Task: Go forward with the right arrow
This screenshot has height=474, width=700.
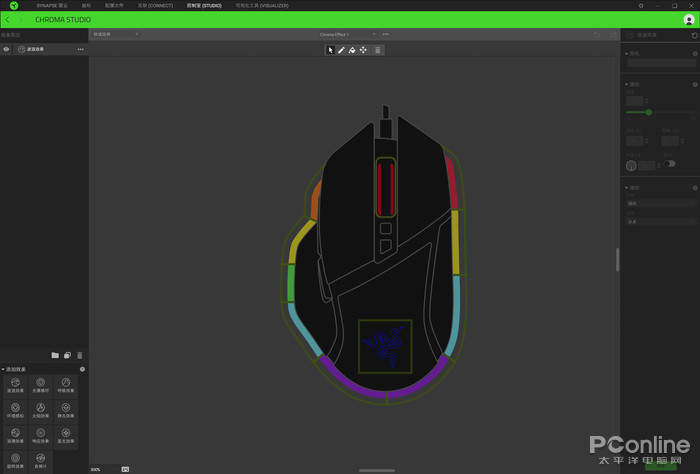Action: [21, 20]
